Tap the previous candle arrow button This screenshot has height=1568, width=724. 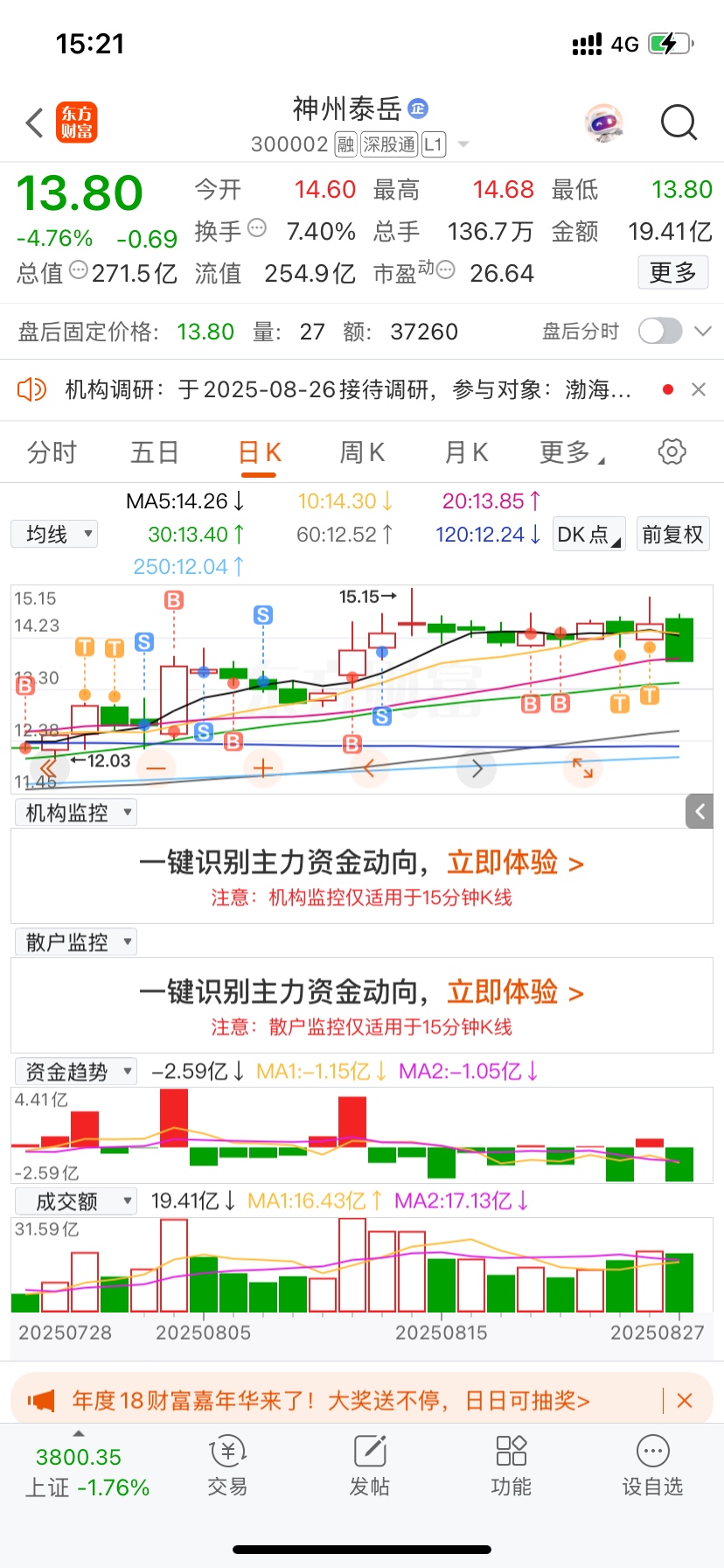coord(370,769)
